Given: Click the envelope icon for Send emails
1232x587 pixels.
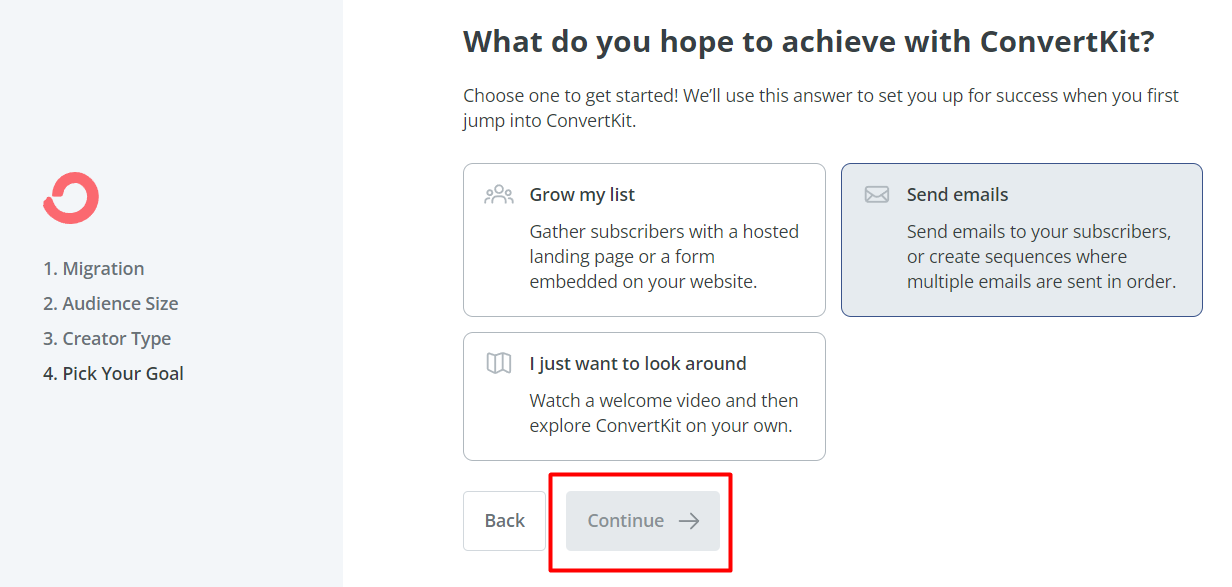Looking at the screenshot, I should tap(876, 194).
